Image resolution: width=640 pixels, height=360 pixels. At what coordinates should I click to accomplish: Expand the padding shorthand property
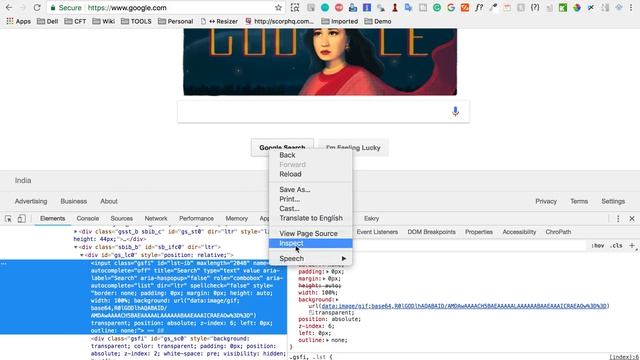pyautogui.click(x=328, y=271)
